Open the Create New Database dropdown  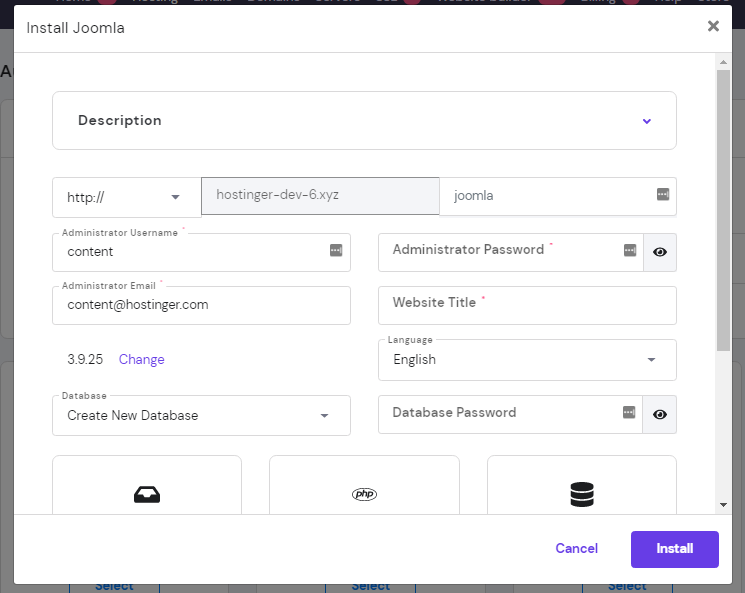(201, 416)
